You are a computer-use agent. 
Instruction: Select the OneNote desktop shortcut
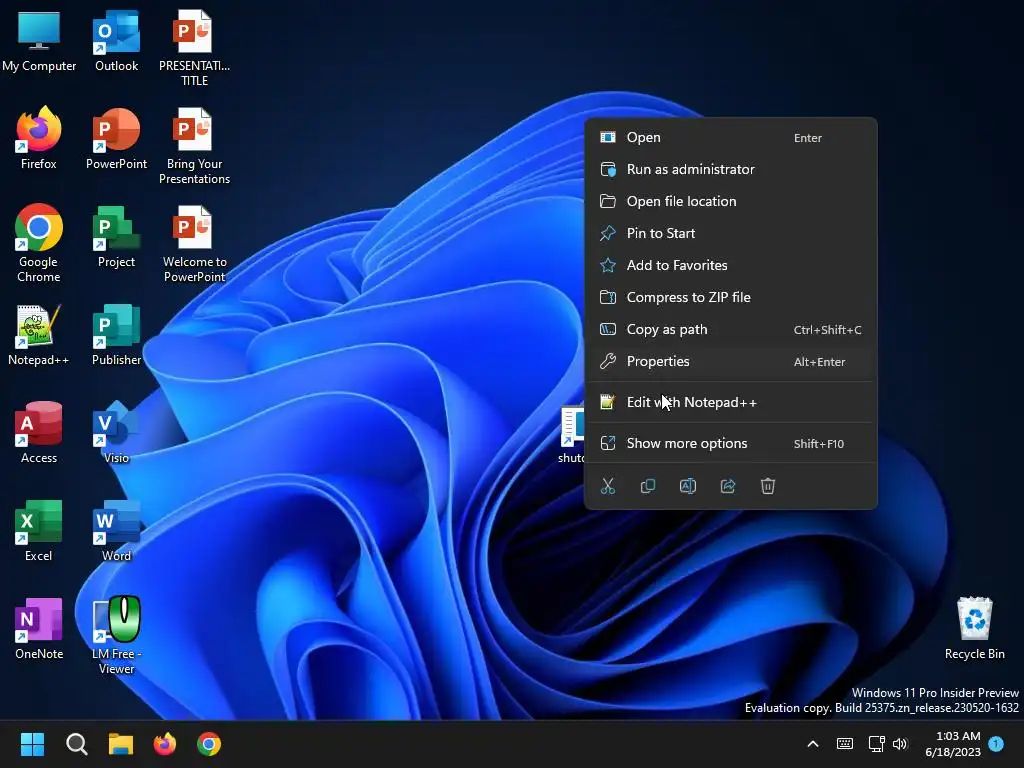(39, 628)
